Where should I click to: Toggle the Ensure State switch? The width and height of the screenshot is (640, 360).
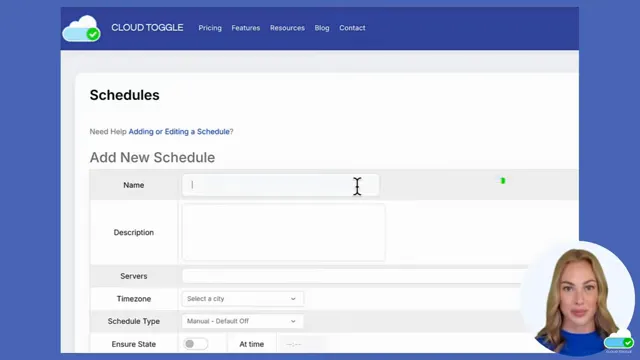195,344
